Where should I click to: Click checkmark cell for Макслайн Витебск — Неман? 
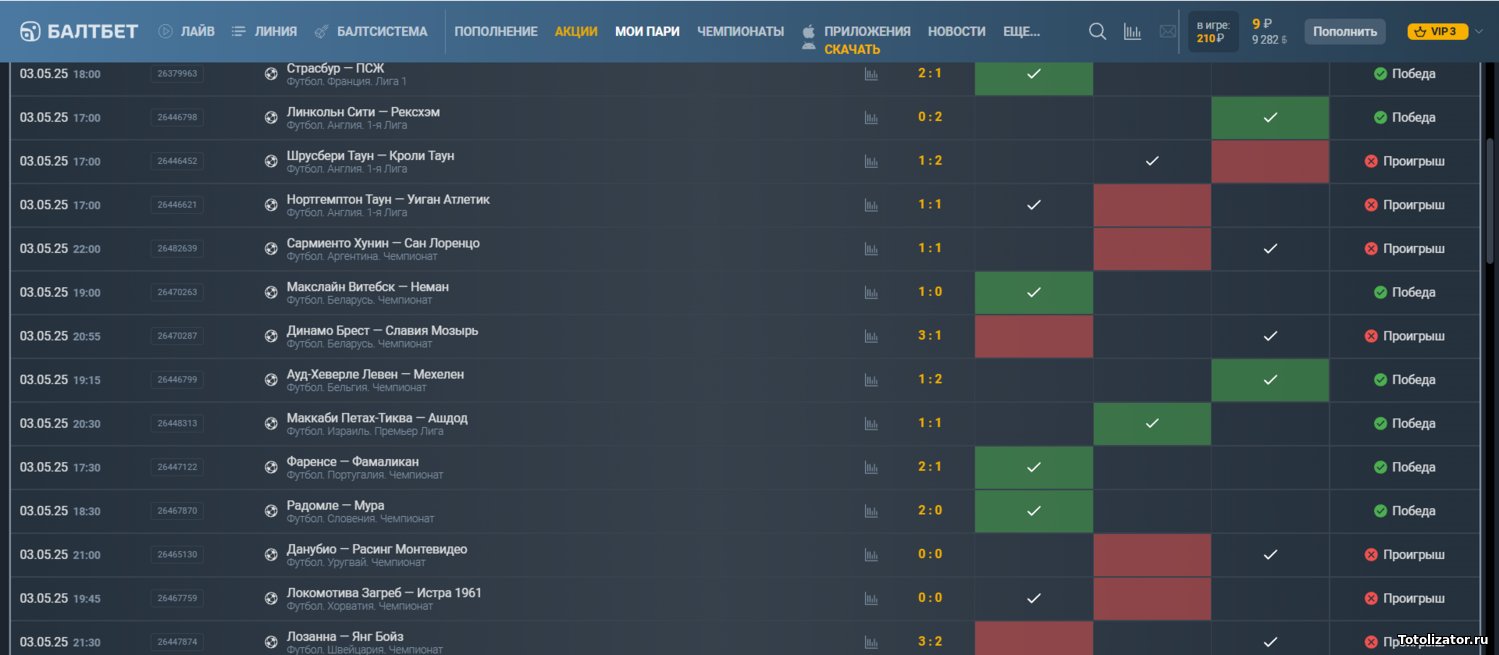(1034, 292)
